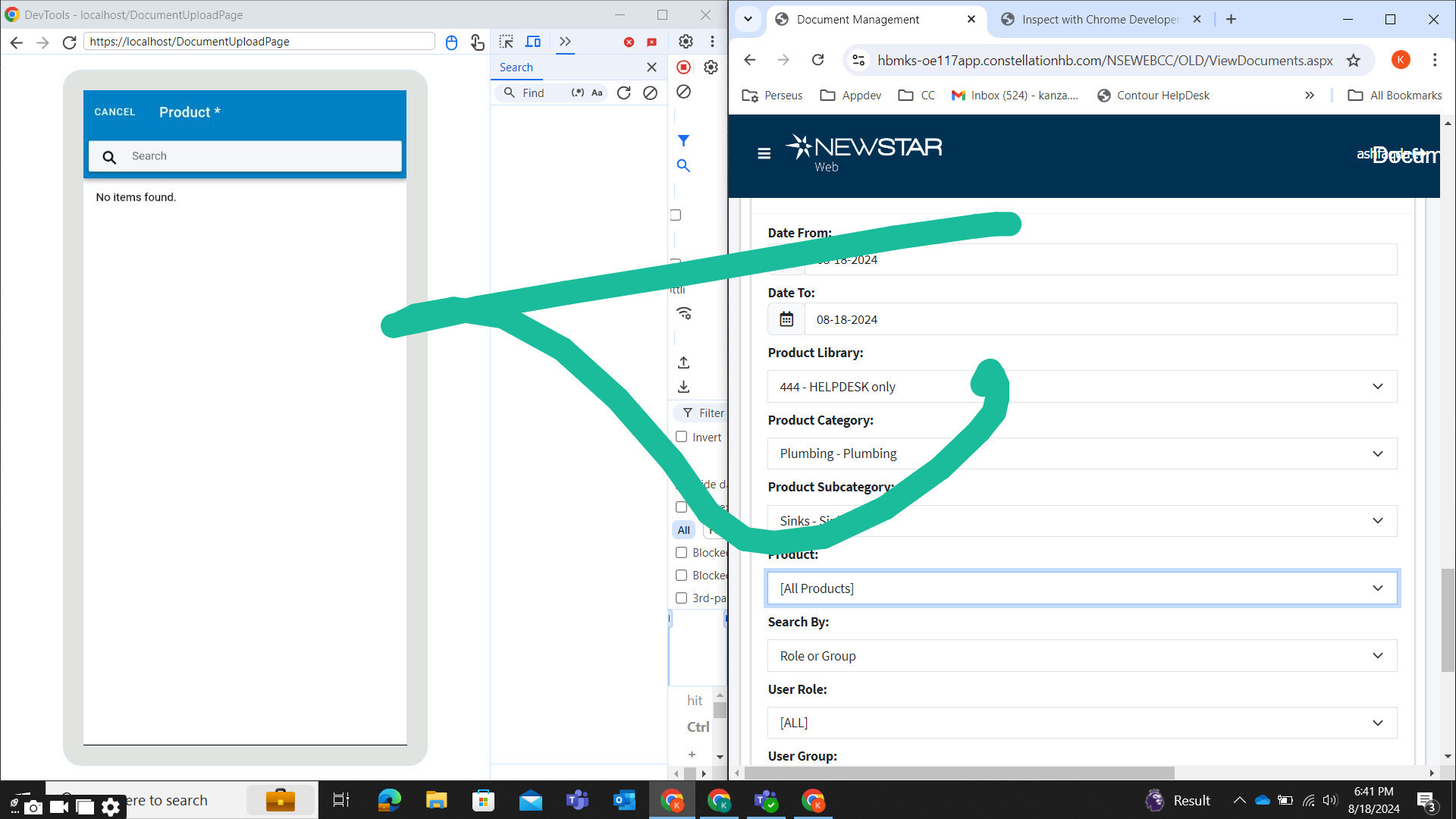
Task: Click the blue network filter funnel icon
Action: pyautogui.click(x=683, y=141)
